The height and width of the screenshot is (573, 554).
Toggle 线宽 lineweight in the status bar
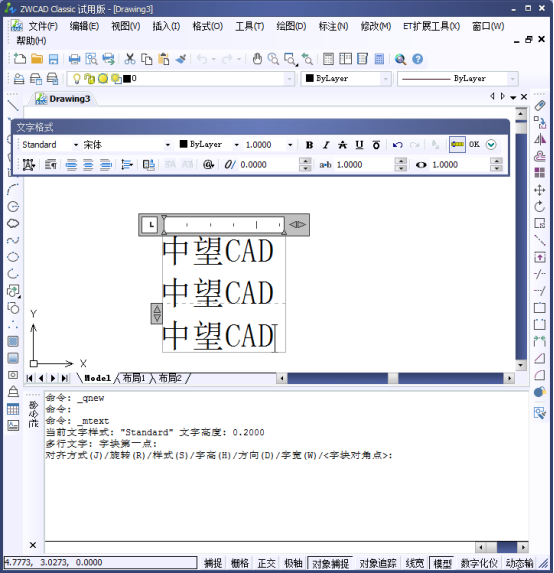[415, 563]
